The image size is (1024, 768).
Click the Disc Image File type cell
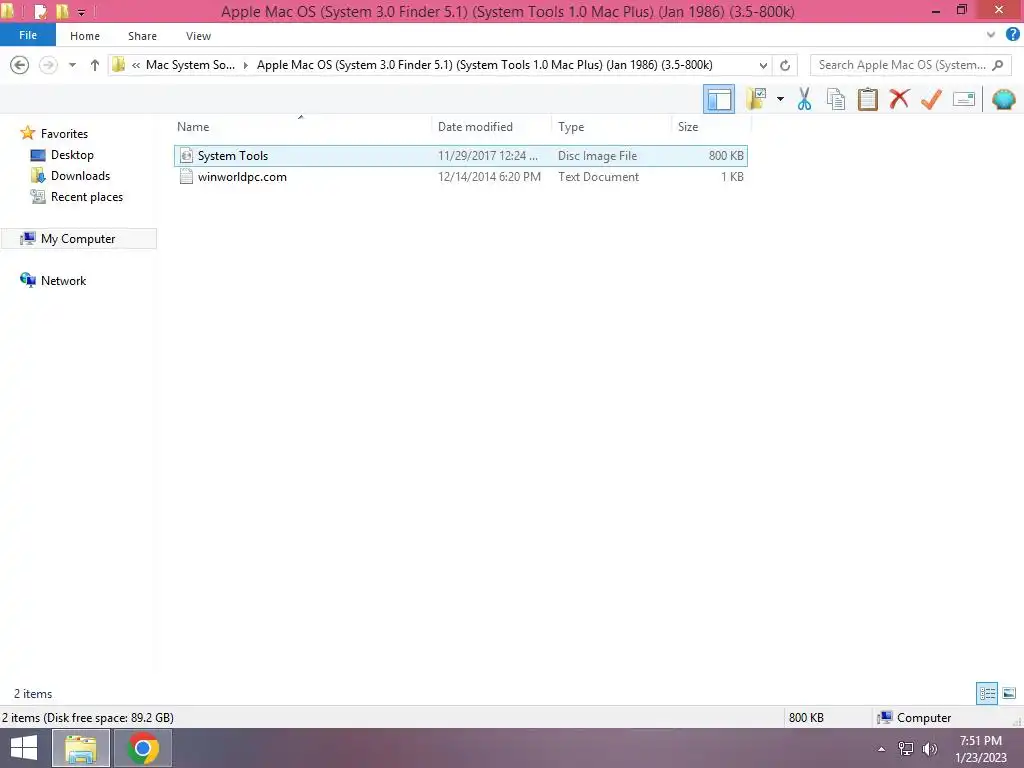[597, 155]
